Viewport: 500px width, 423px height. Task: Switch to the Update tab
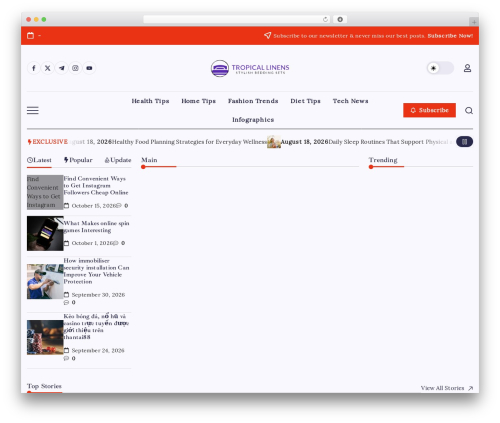point(118,160)
